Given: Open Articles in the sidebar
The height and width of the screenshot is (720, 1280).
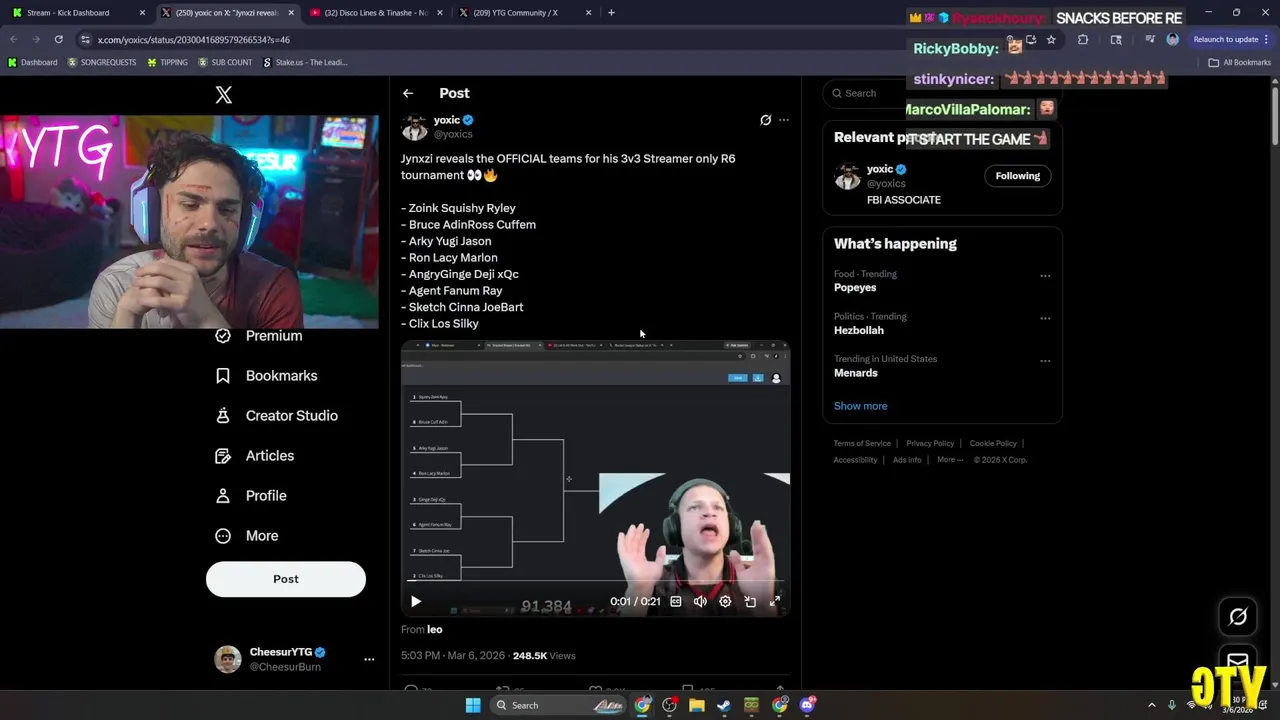Looking at the screenshot, I should (x=255, y=456).
